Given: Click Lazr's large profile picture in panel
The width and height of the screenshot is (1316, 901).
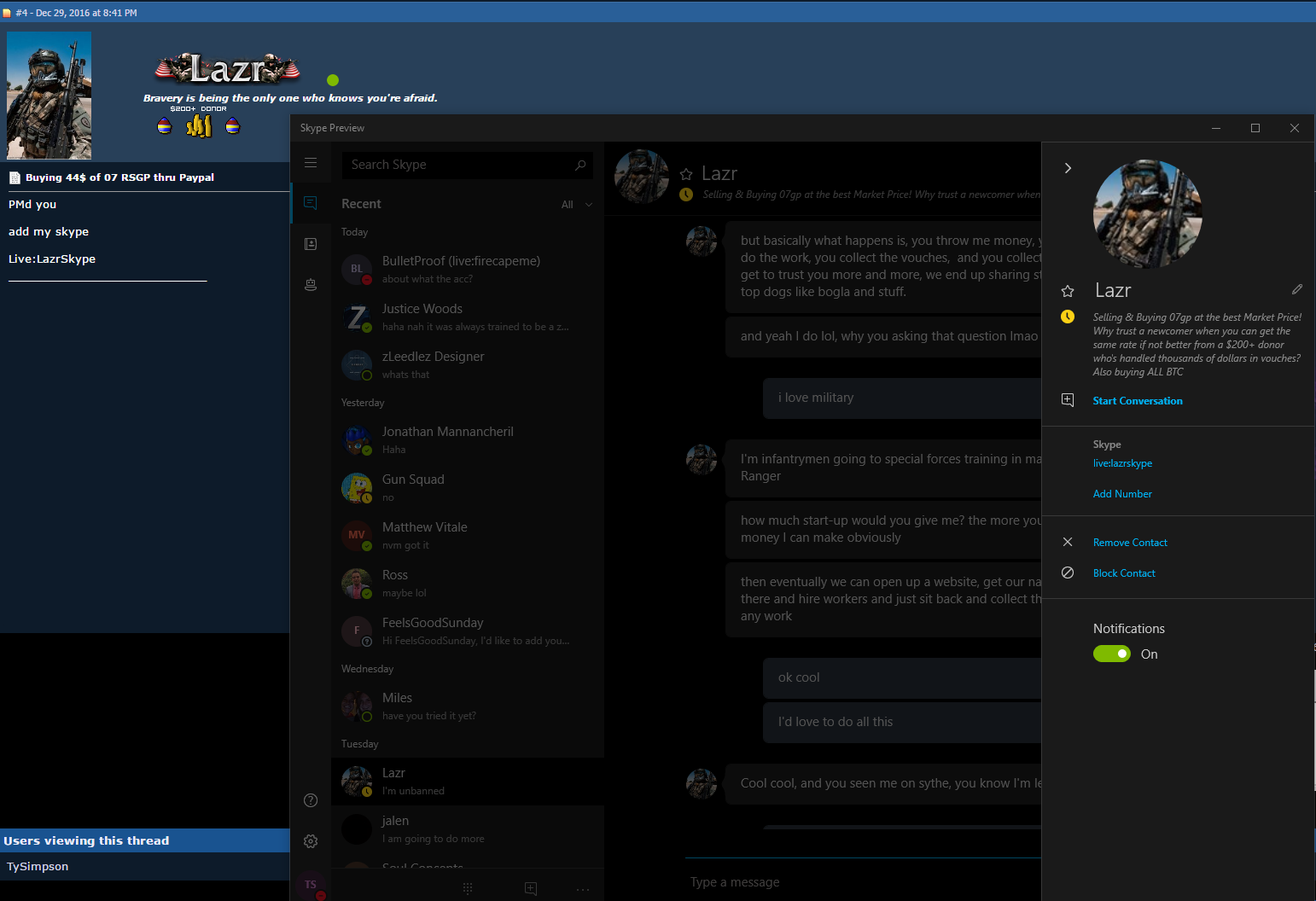Looking at the screenshot, I should pos(1148,214).
